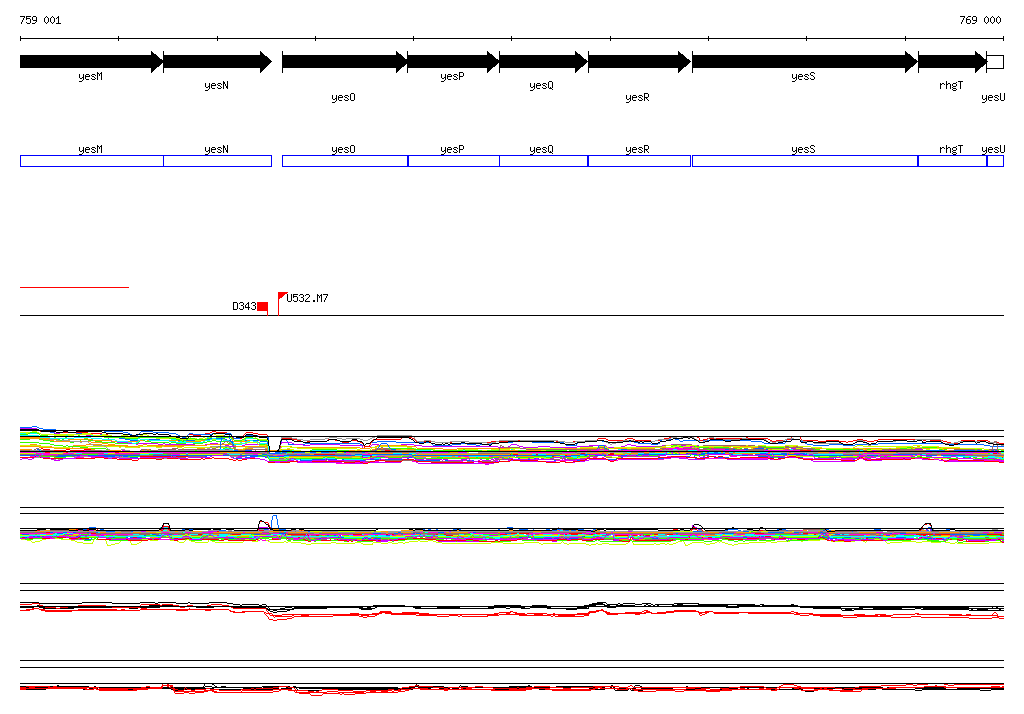Click the yesR label under black arrows
Viewport: 1024px width, 714px height.
pyautogui.click(x=637, y=97)
